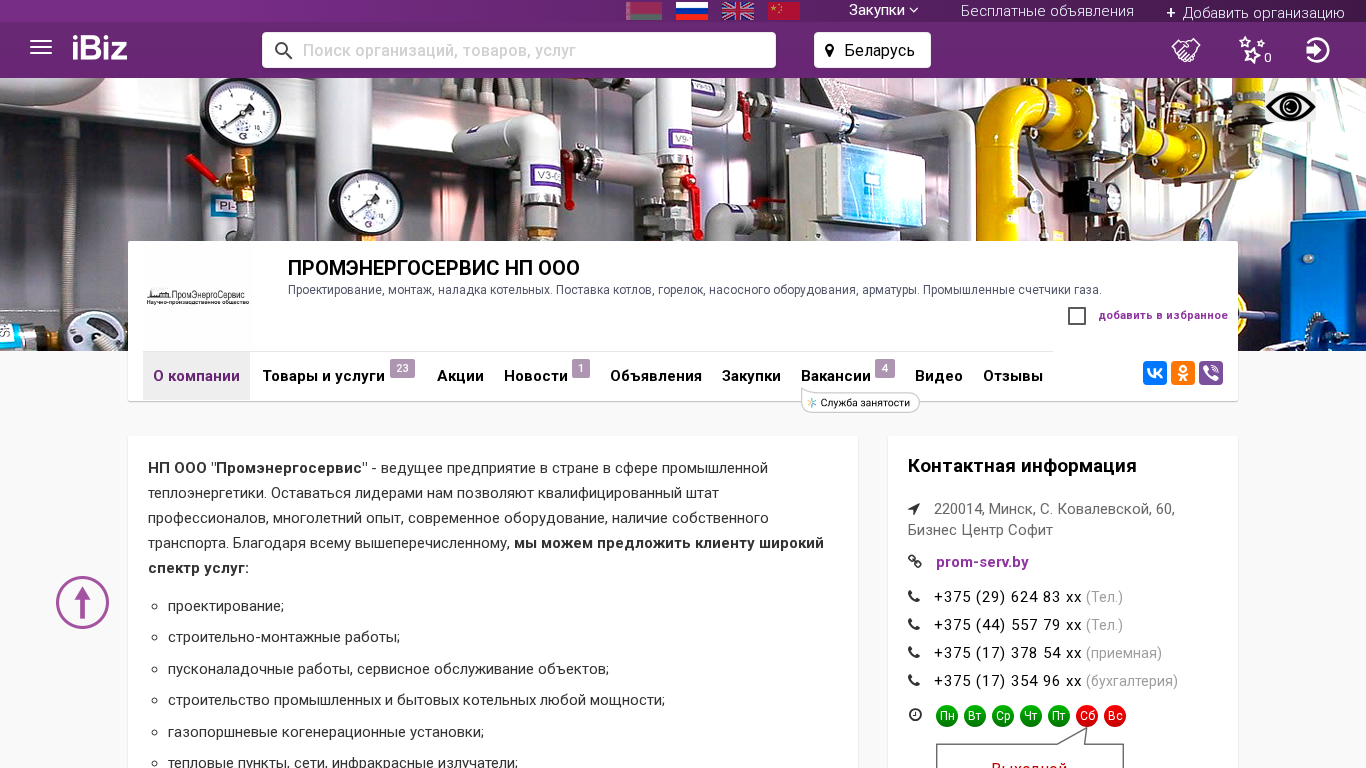Switch to the Вакансии tab
The width and height of the screenshot is (1366, 768).
(x=836, y=376)
